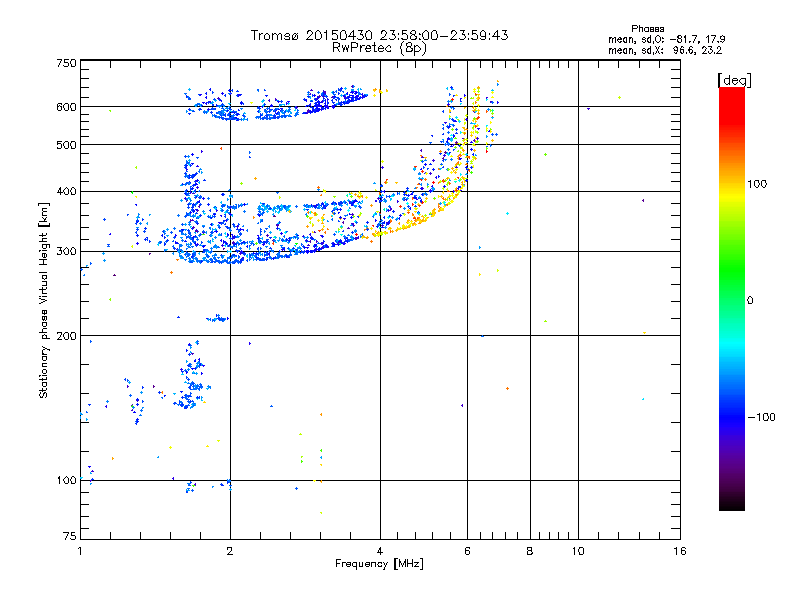
Task: Select the RwPretec (8p) subtitle
Action: tap(380, 47)
